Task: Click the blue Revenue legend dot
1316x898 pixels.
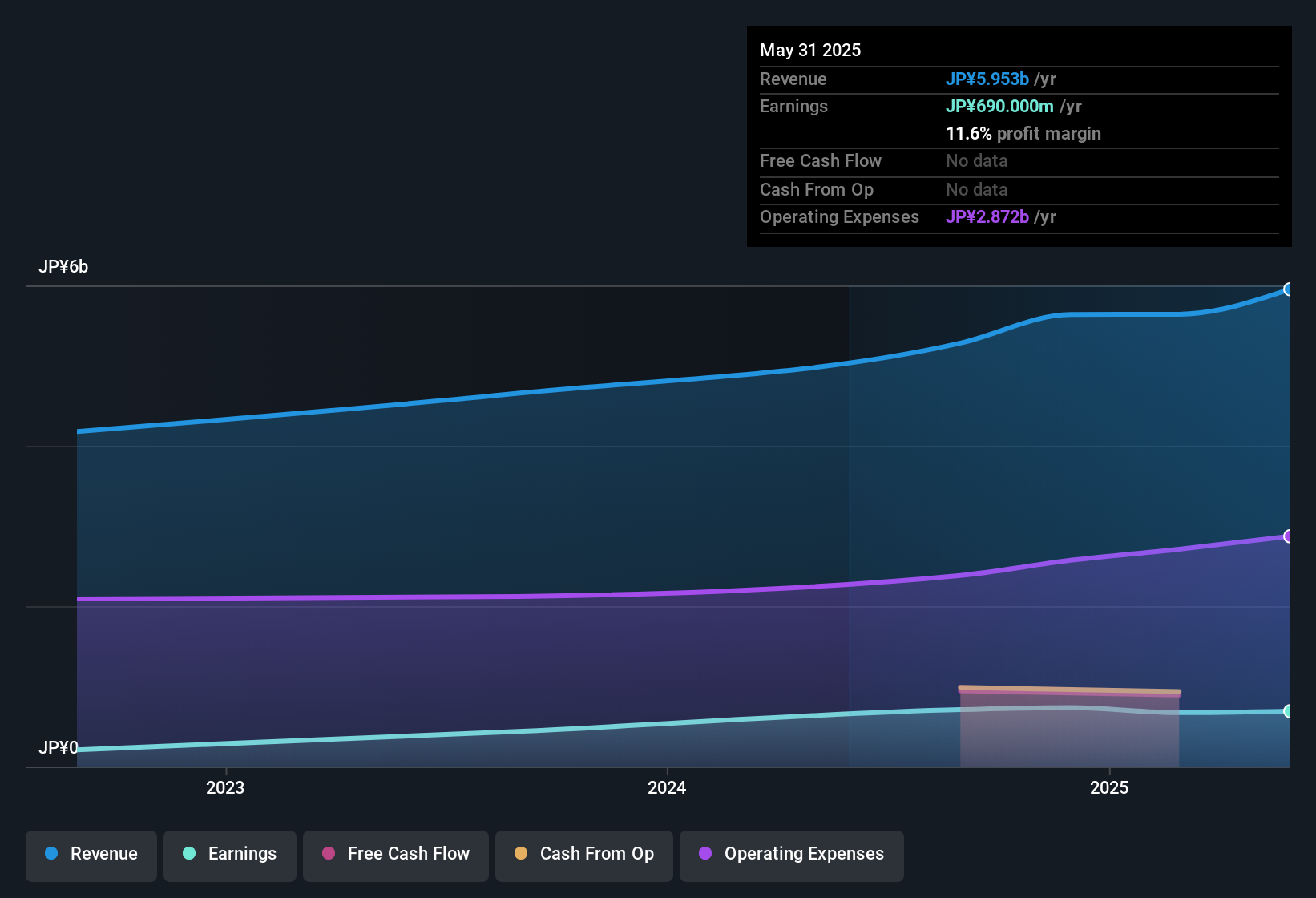Action: (51, 853)
